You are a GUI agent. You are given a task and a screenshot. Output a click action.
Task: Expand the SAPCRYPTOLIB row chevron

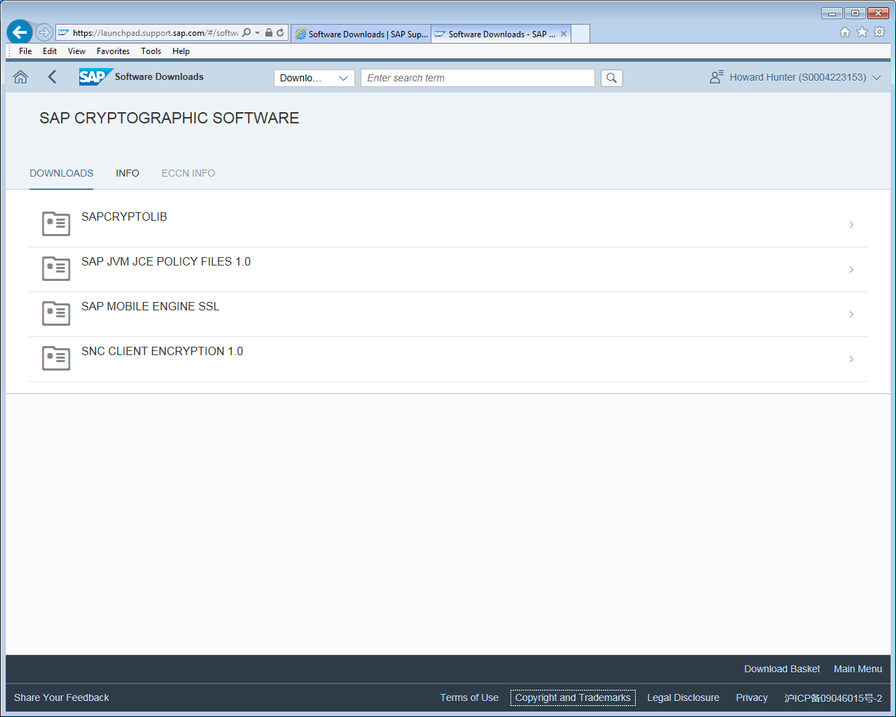851,225
